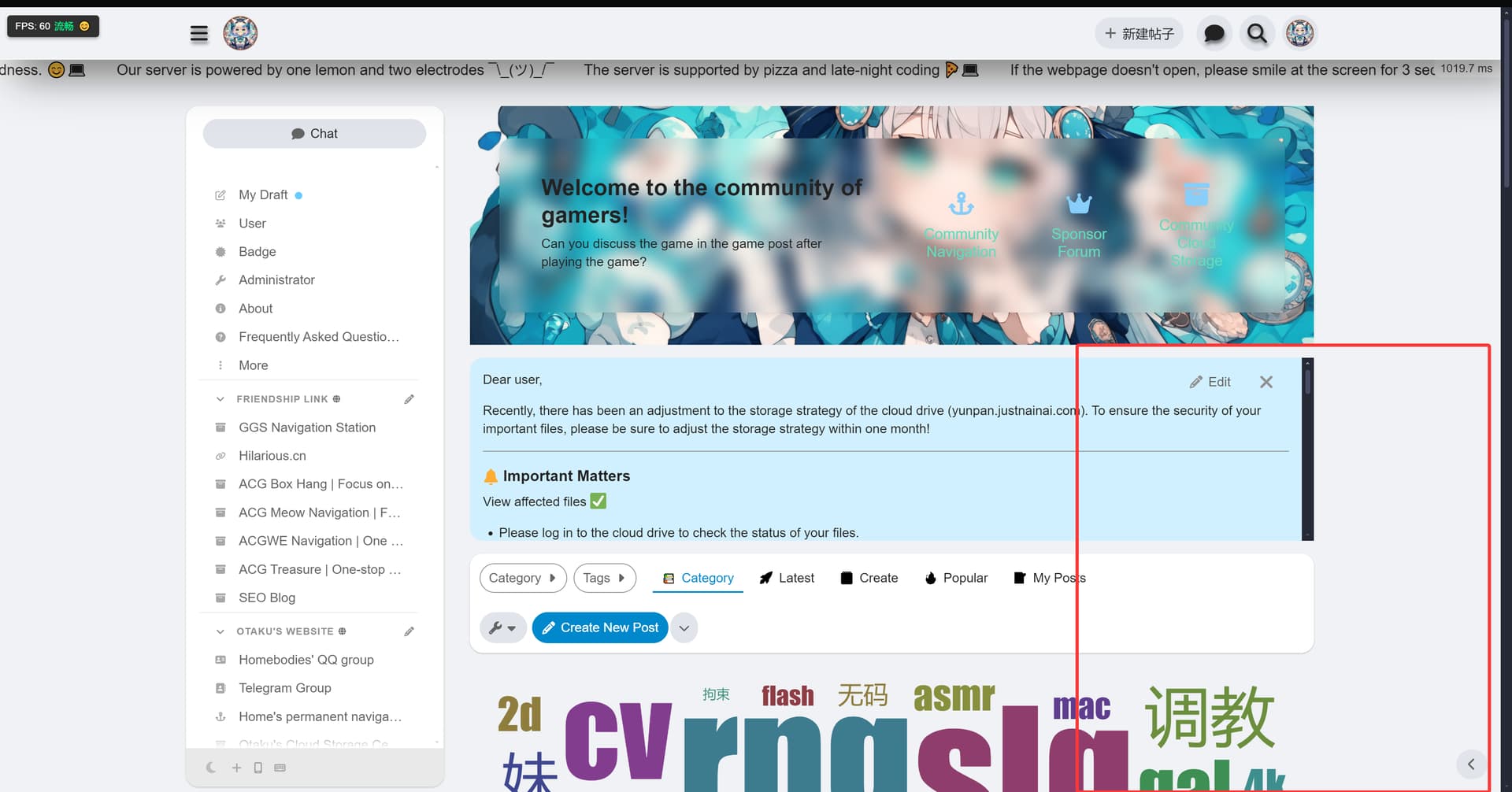Open the Chat button in sidebar
The width and height of the screenshot is (1512, 792).
[x=314, y=134]
